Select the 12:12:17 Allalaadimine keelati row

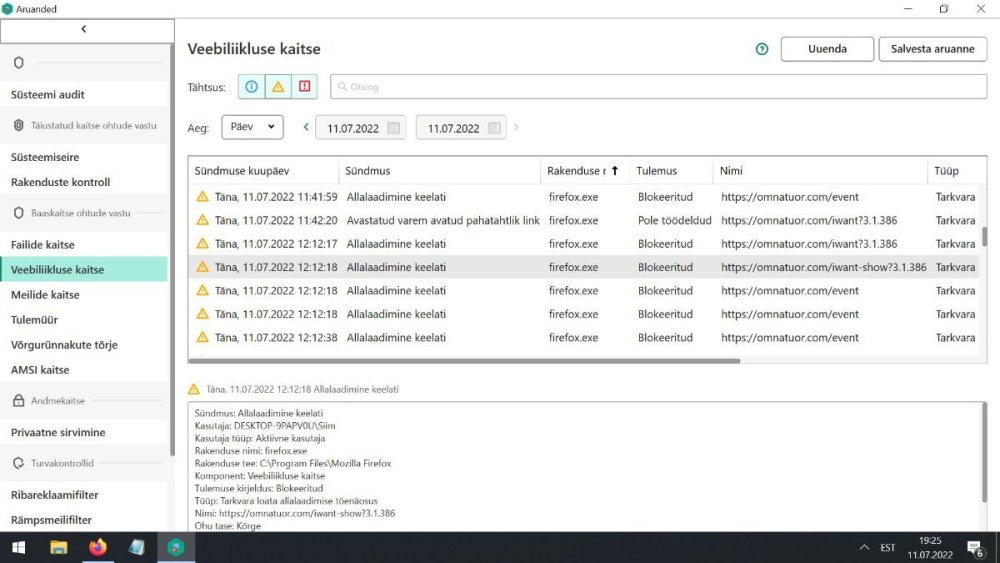[584, 244]
